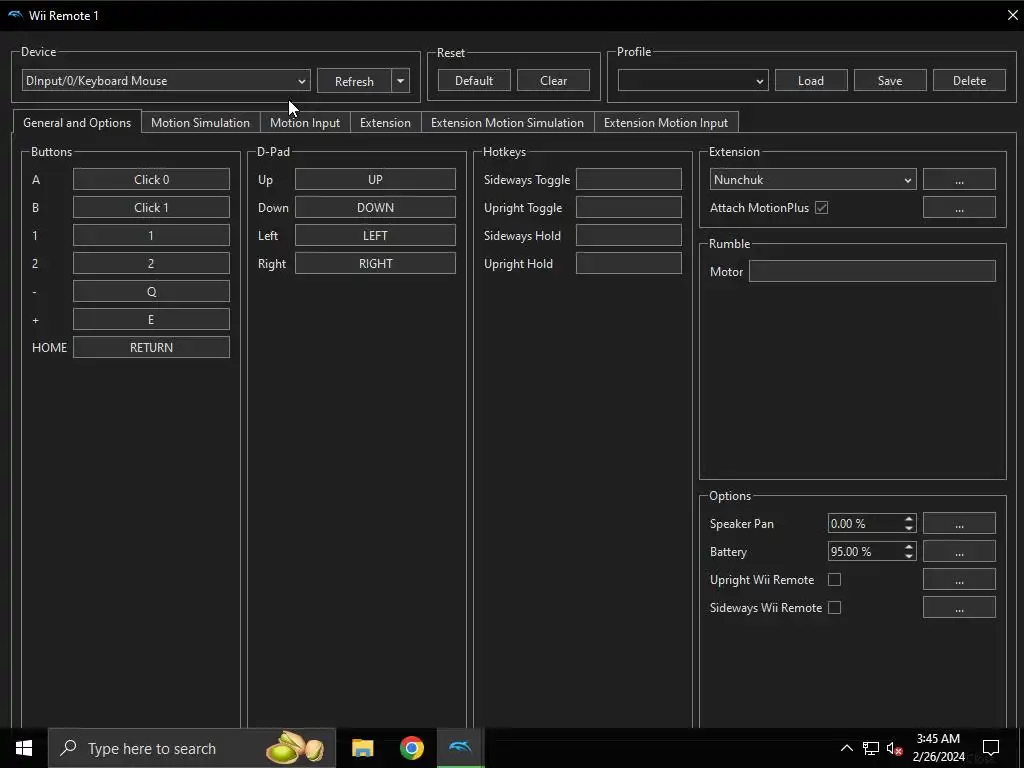Increase the Battery value with up arrow

[x=909, y=547]
